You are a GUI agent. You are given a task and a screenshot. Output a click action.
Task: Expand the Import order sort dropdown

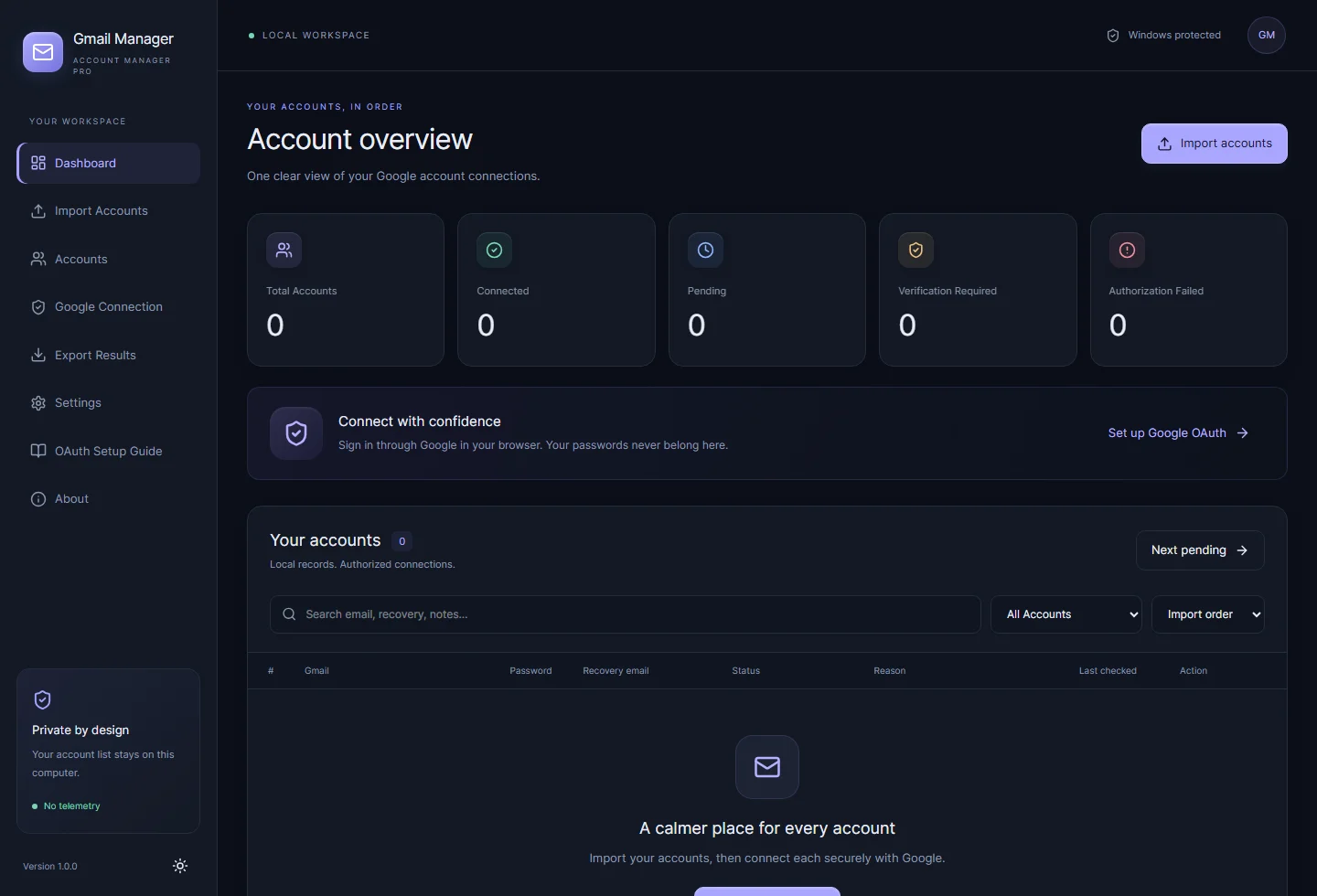tap(1208, 614)
